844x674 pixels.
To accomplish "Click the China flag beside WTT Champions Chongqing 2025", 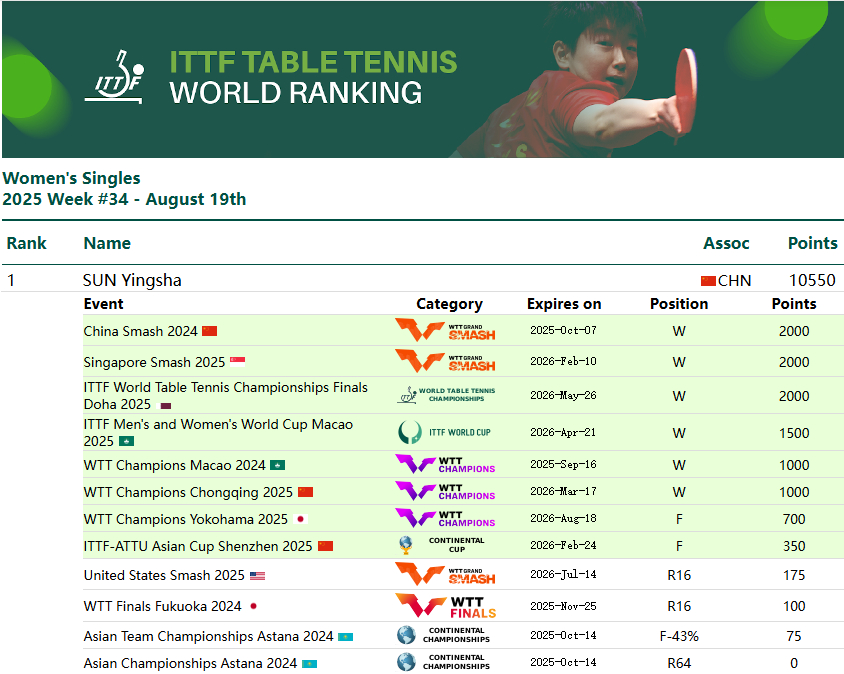I will coord(306,492).
